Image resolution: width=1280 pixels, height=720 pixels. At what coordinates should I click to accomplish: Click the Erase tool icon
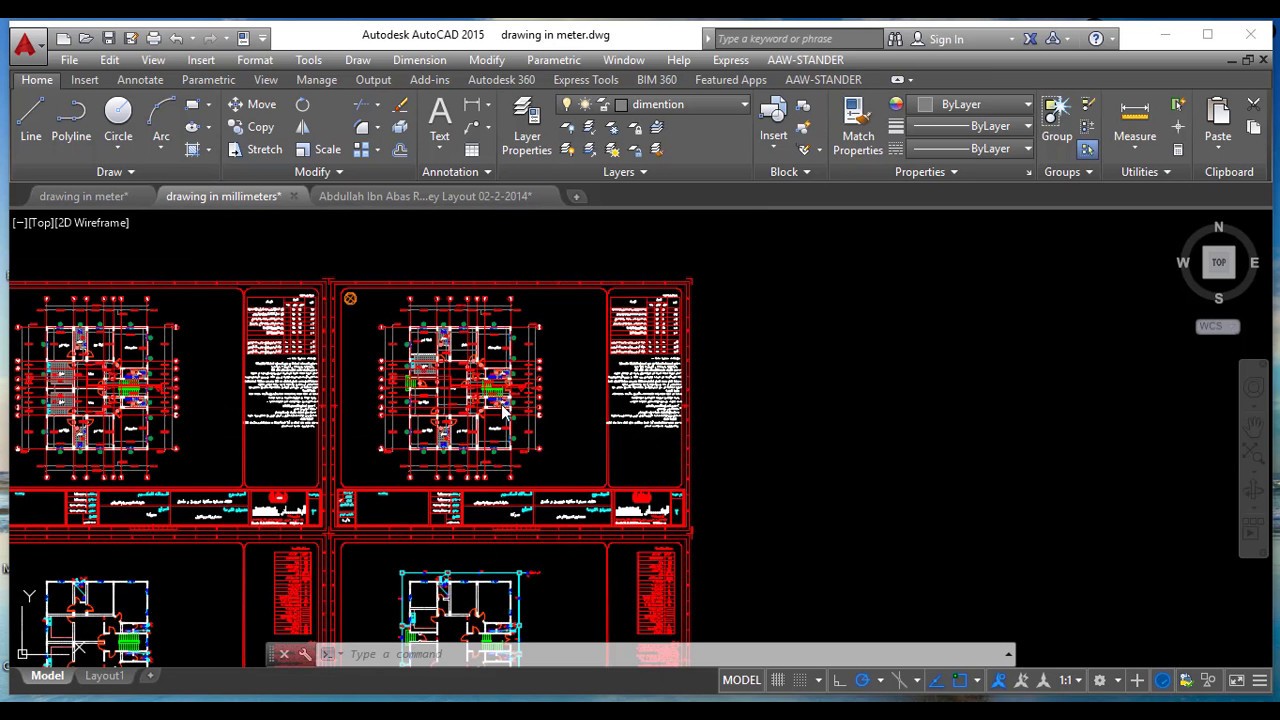[x=400, y=104]
